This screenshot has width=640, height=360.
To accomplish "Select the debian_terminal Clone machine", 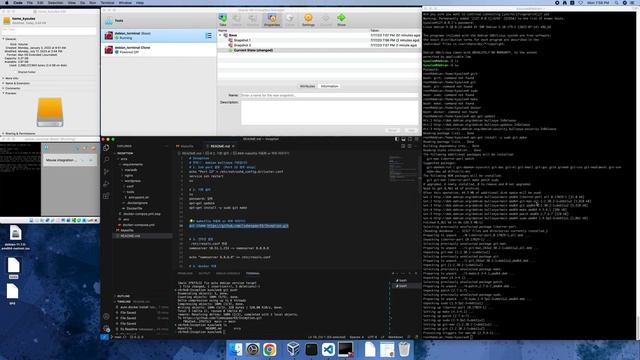I will click(x=159, y=50).
